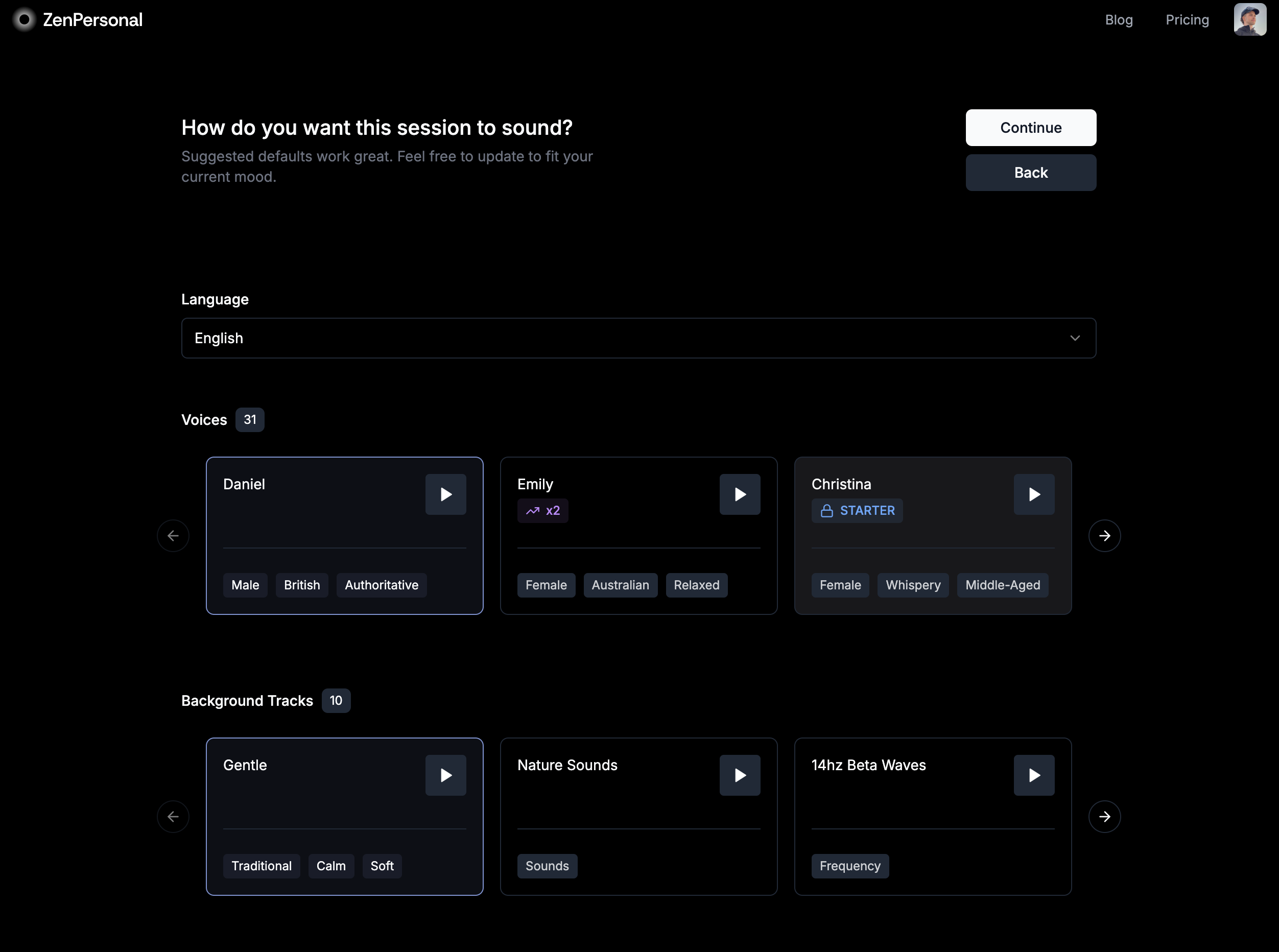Open the Blog page
1279x952 pixels.
[1118, 19]
